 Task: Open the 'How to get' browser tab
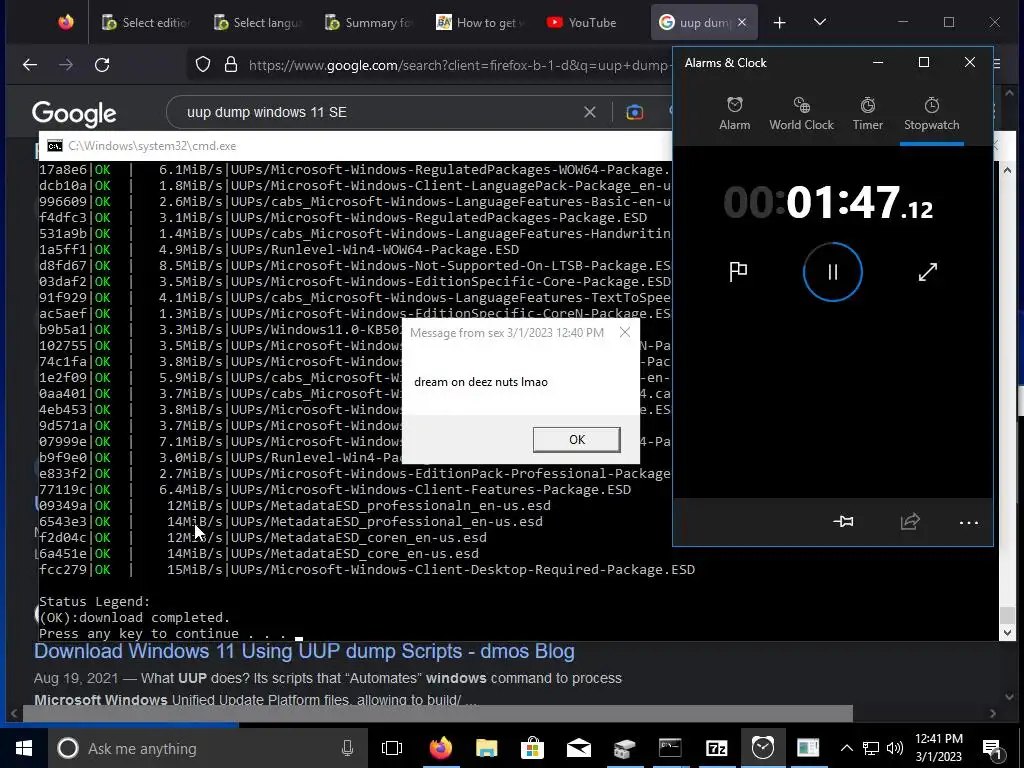480,23
